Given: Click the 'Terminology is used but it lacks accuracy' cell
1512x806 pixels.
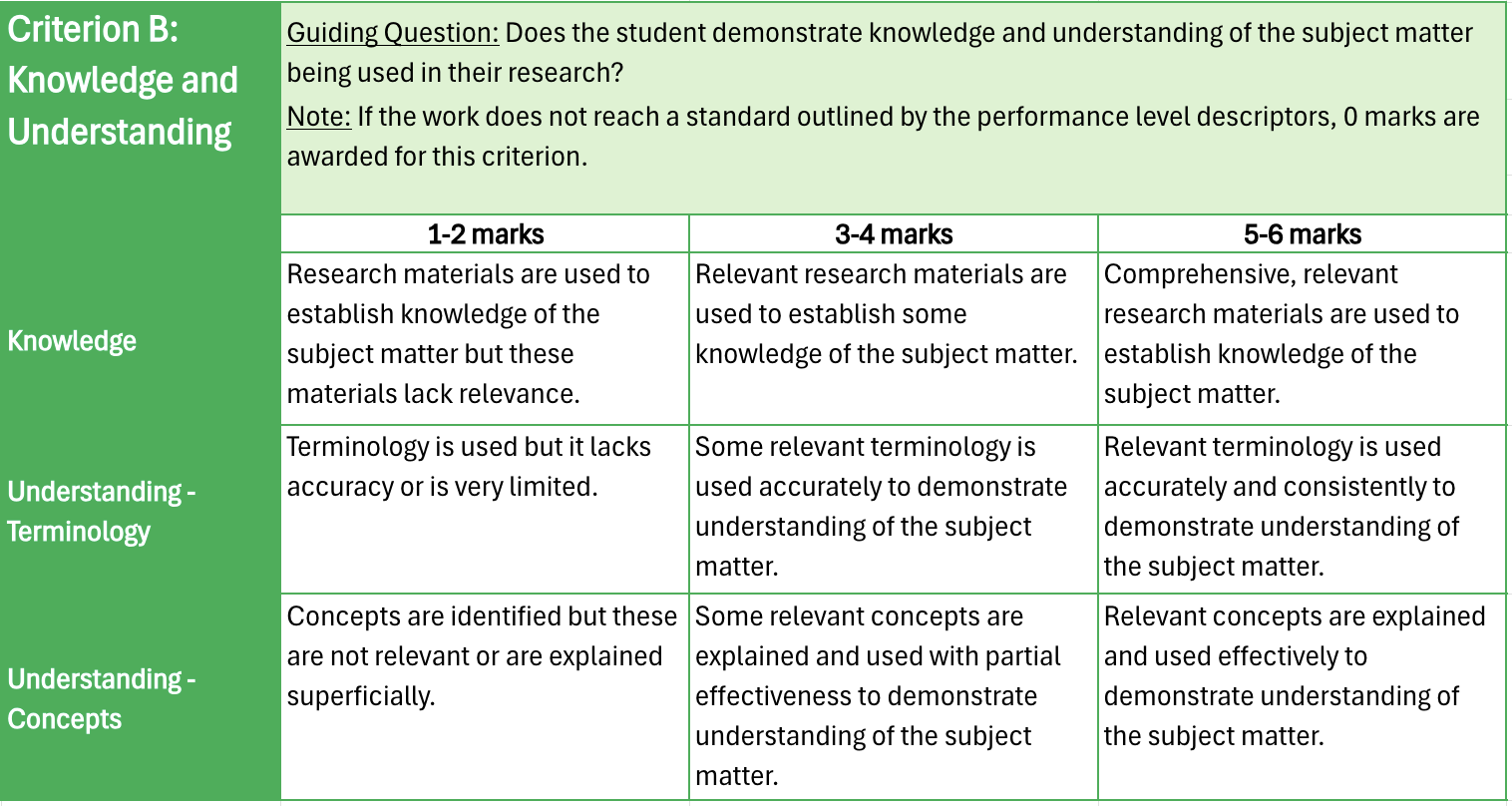Looking at the screenshot, I should coord(469,467).
